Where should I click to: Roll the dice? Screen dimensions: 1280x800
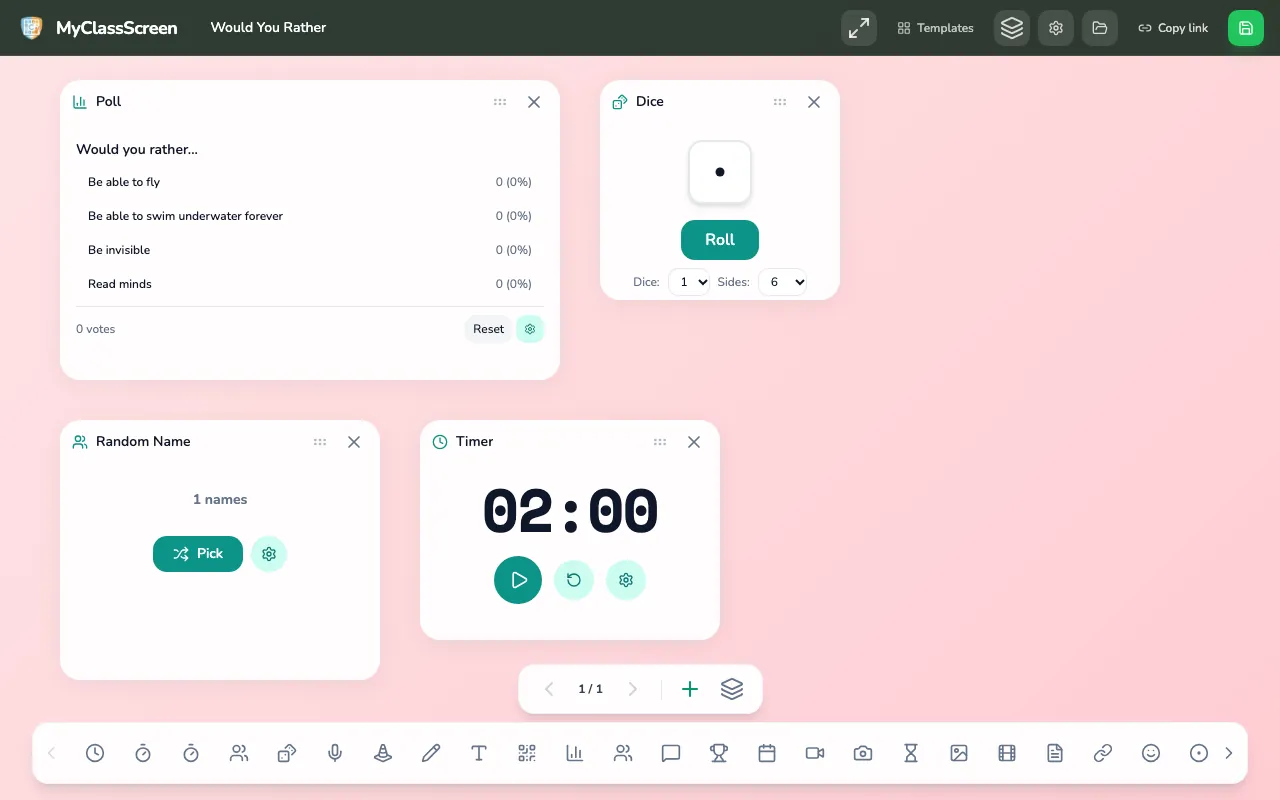tap(720, 240)
